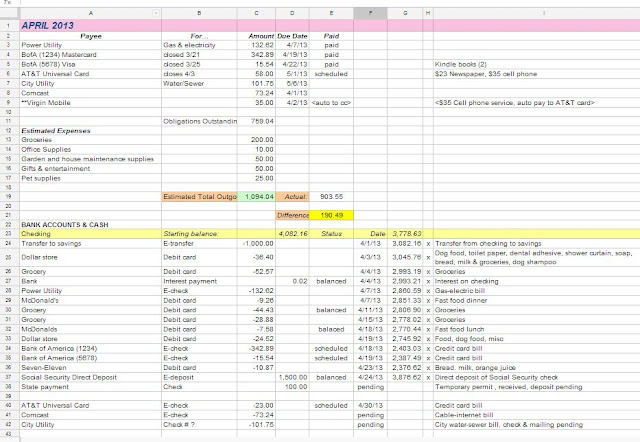Click 'Obligations Outstandin' label cell
The width and height of the screenshot is (640, 442).
click(x=200, y=121)
